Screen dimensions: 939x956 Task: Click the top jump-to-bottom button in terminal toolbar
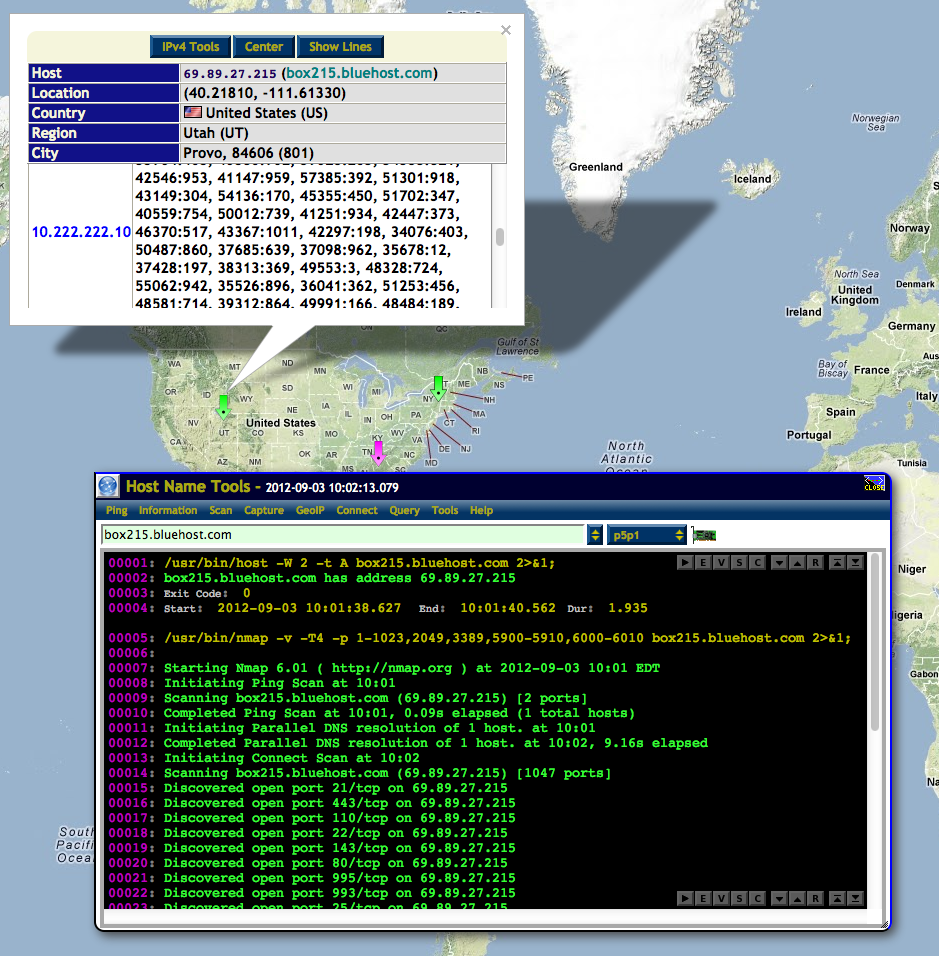(855, 562)
